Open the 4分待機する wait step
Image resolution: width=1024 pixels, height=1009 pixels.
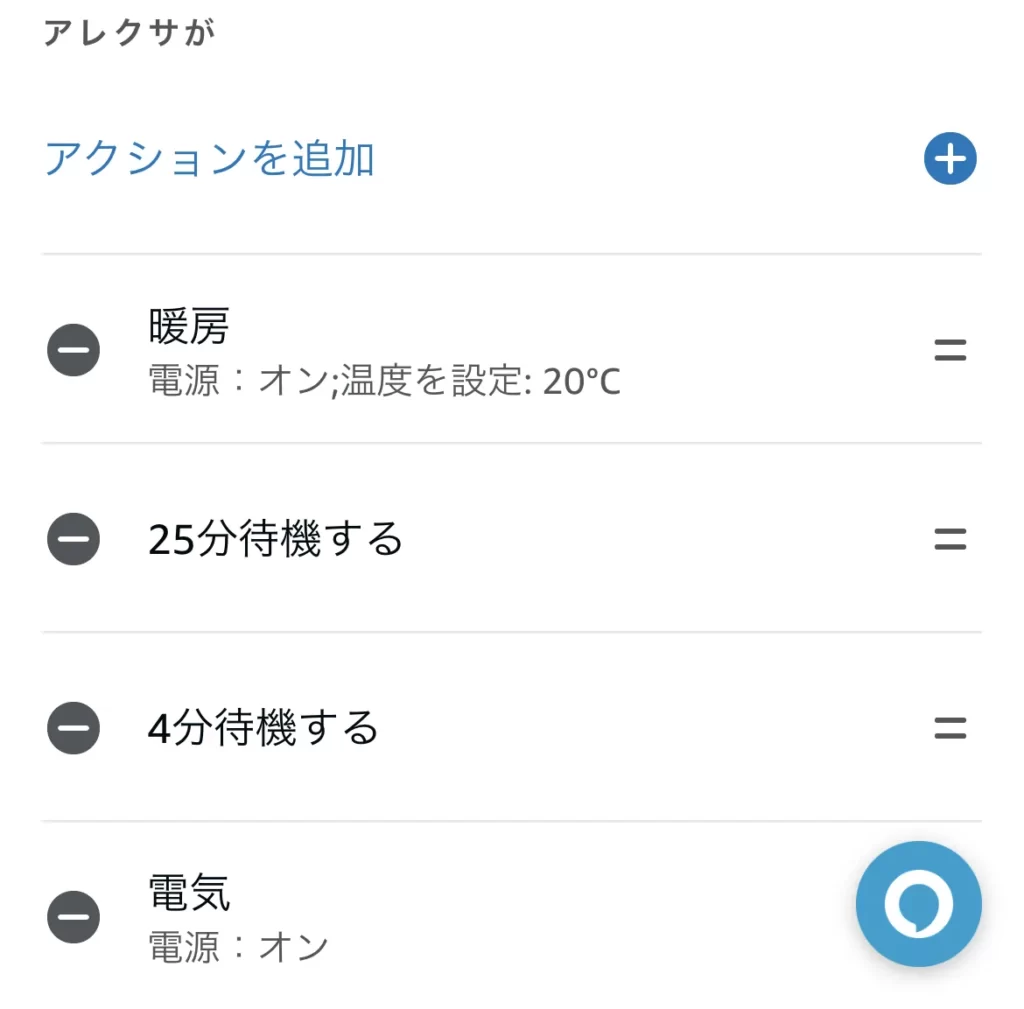point(263,728)
